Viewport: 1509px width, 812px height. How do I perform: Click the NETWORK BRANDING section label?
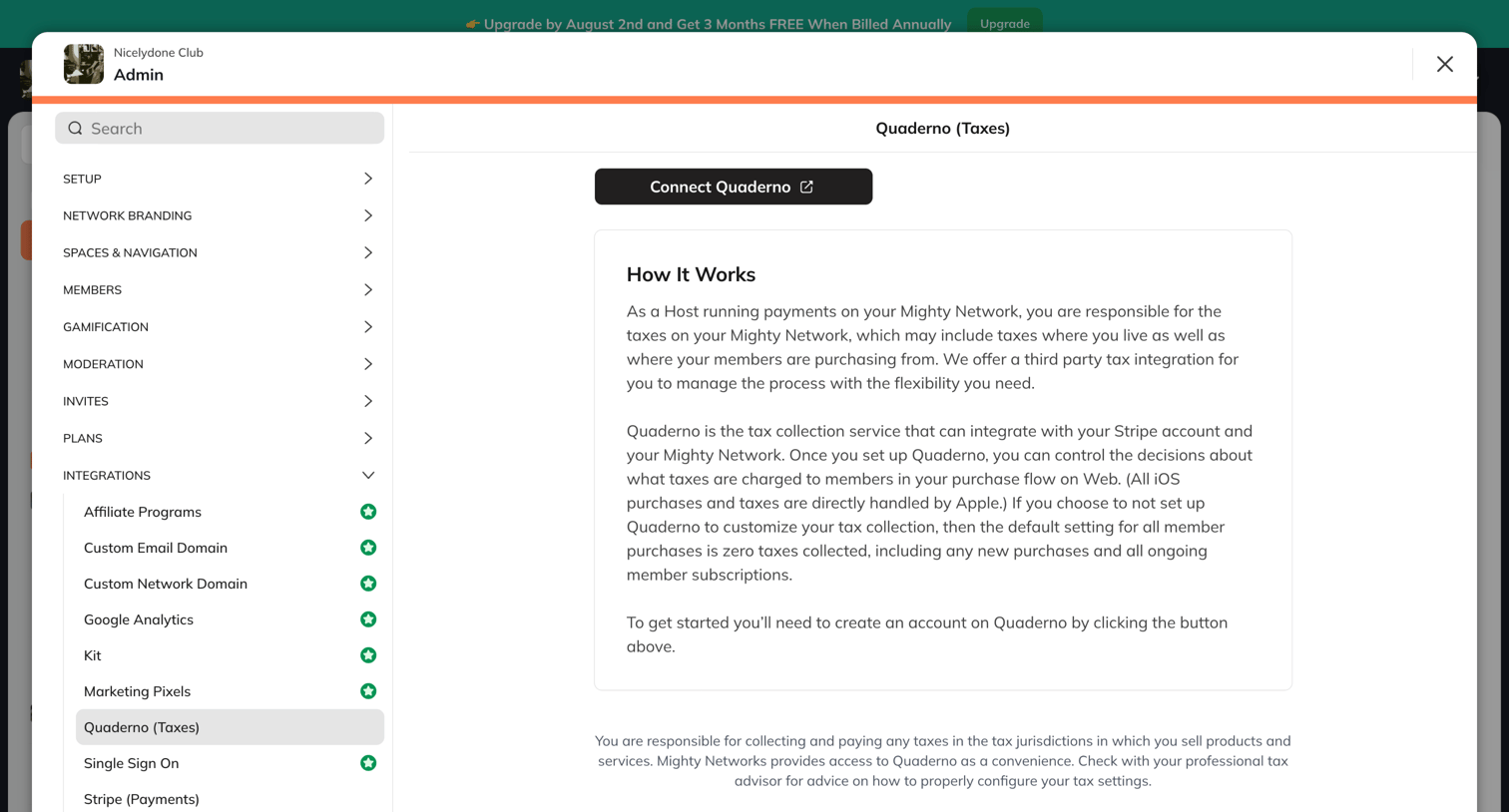coord(127,215)
